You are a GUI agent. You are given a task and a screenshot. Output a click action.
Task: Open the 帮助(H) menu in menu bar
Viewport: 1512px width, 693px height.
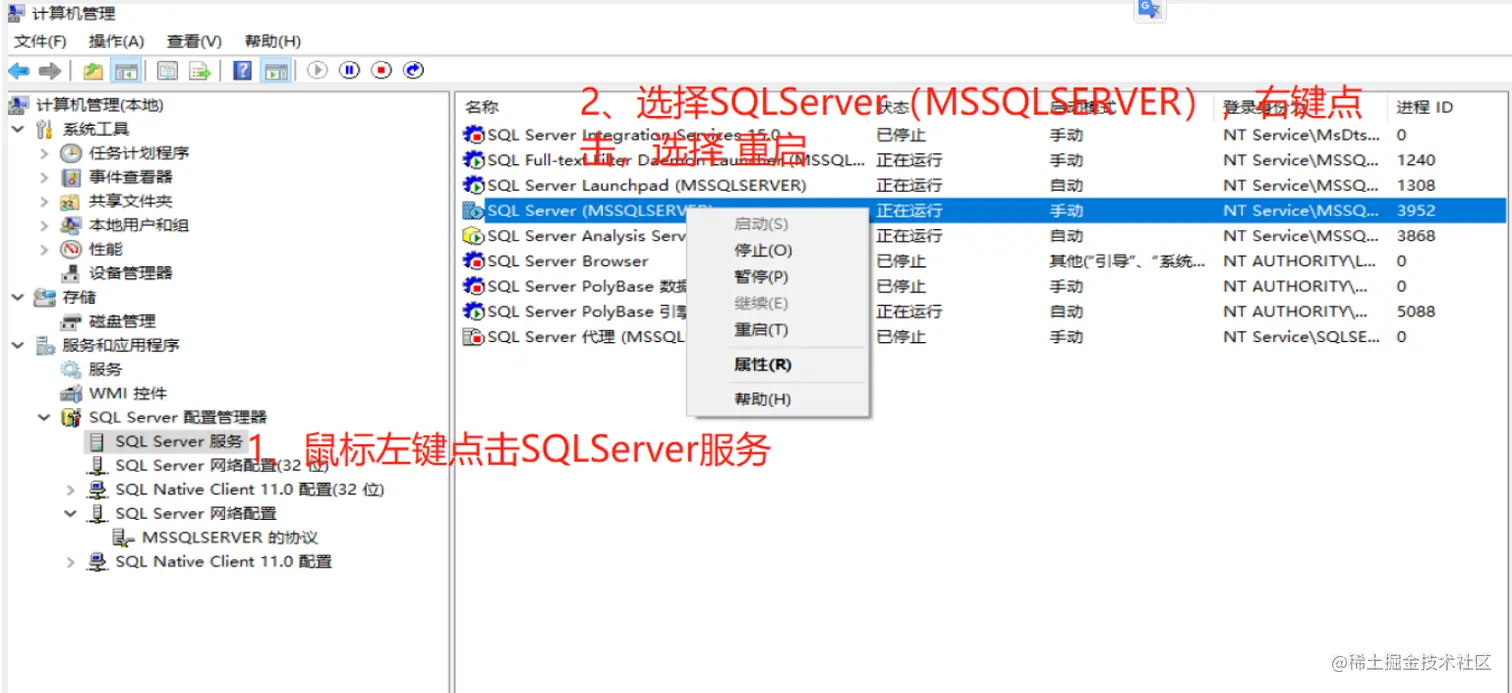[x=273, y=41]
